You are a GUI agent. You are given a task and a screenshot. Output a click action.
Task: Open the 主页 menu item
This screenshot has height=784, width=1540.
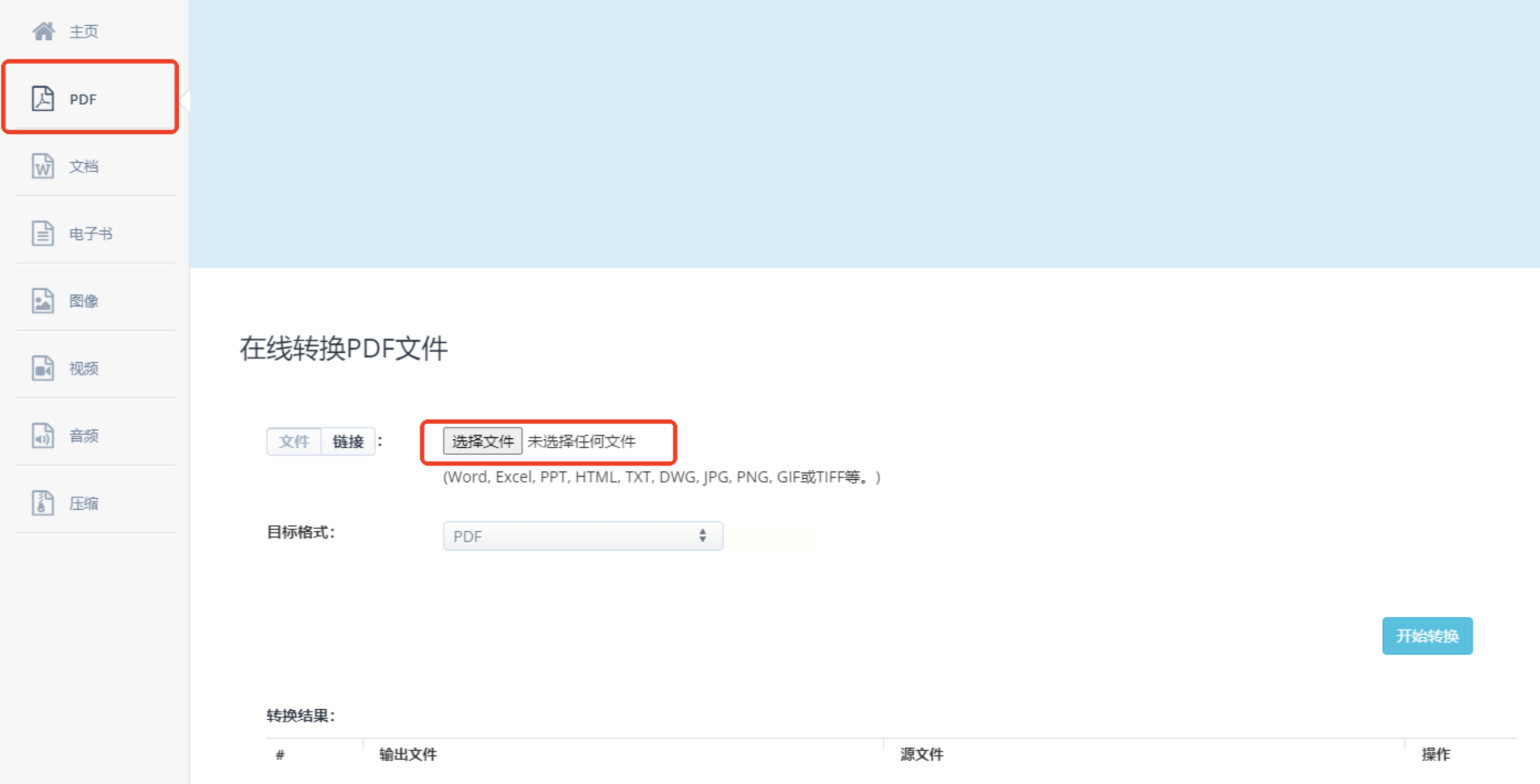click(84, 31)
